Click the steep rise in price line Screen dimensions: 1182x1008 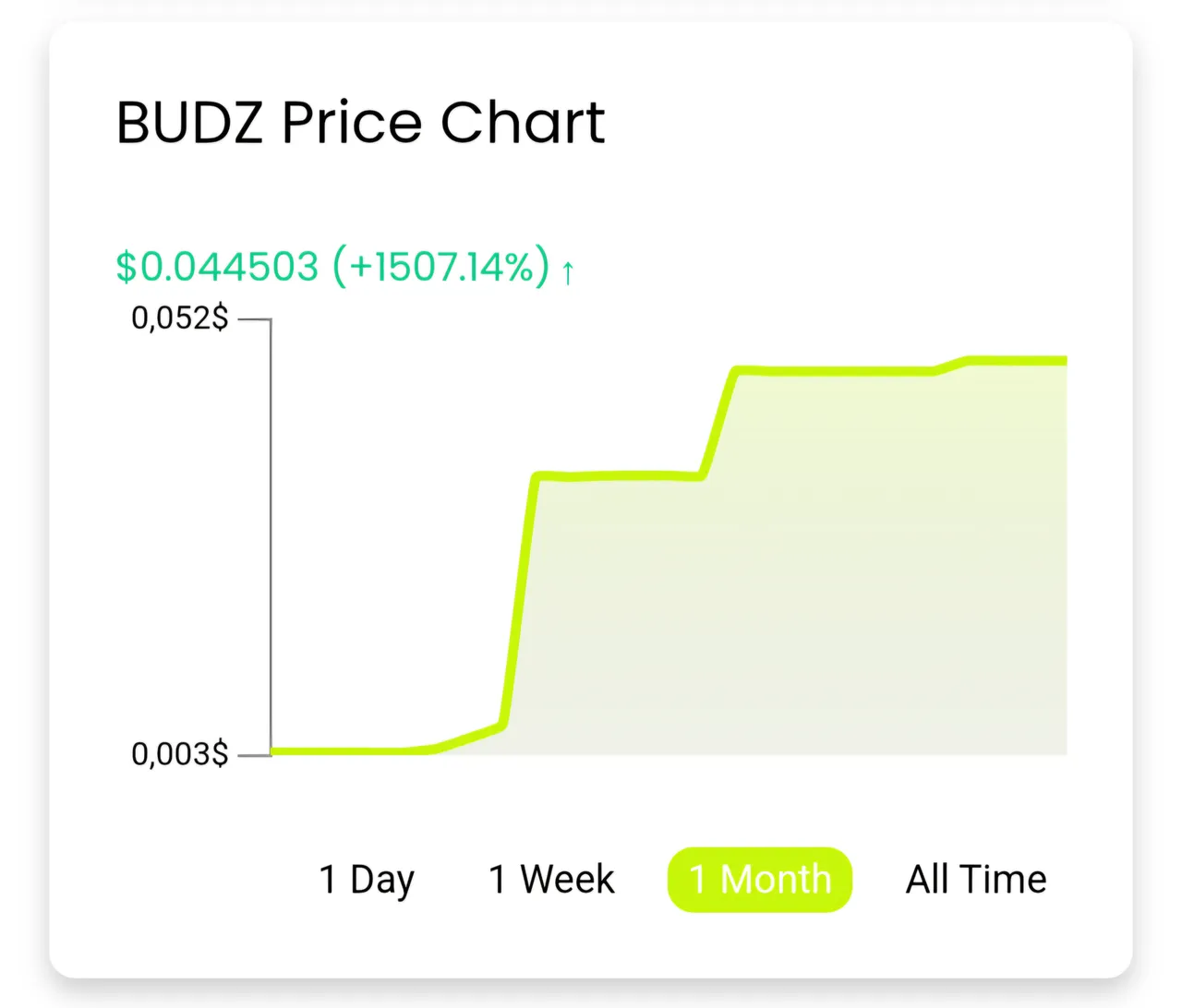pyautogui.click(x=519, y=600)
